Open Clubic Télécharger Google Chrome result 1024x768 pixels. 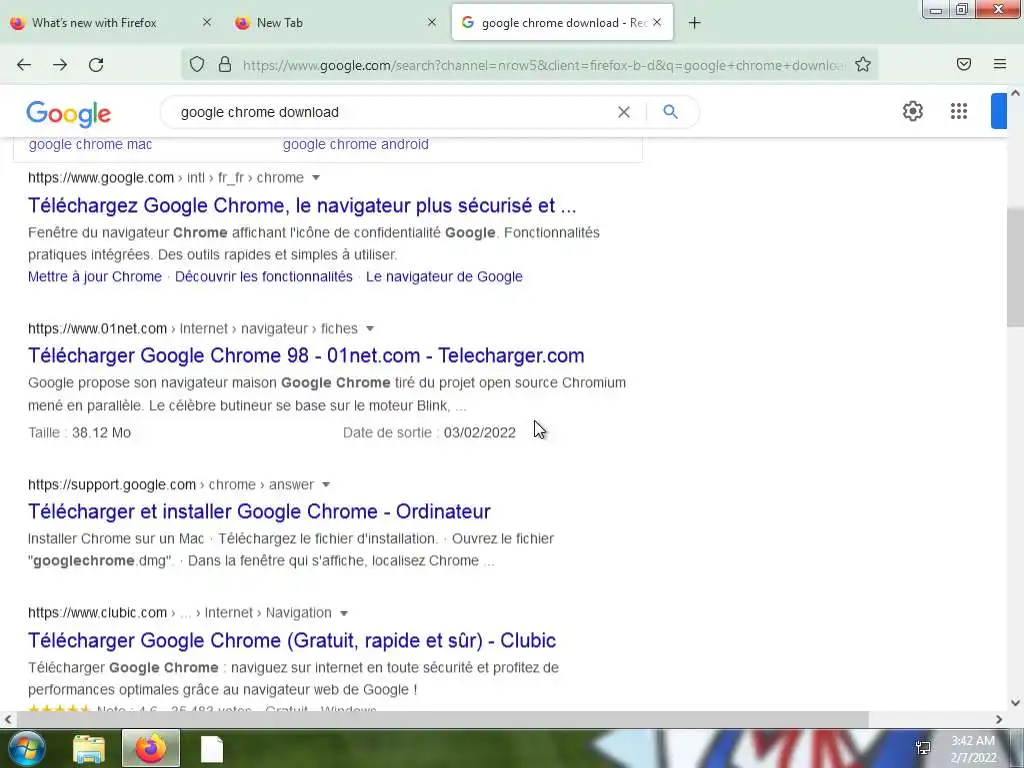pyautogui.click(x=291, y=641)
